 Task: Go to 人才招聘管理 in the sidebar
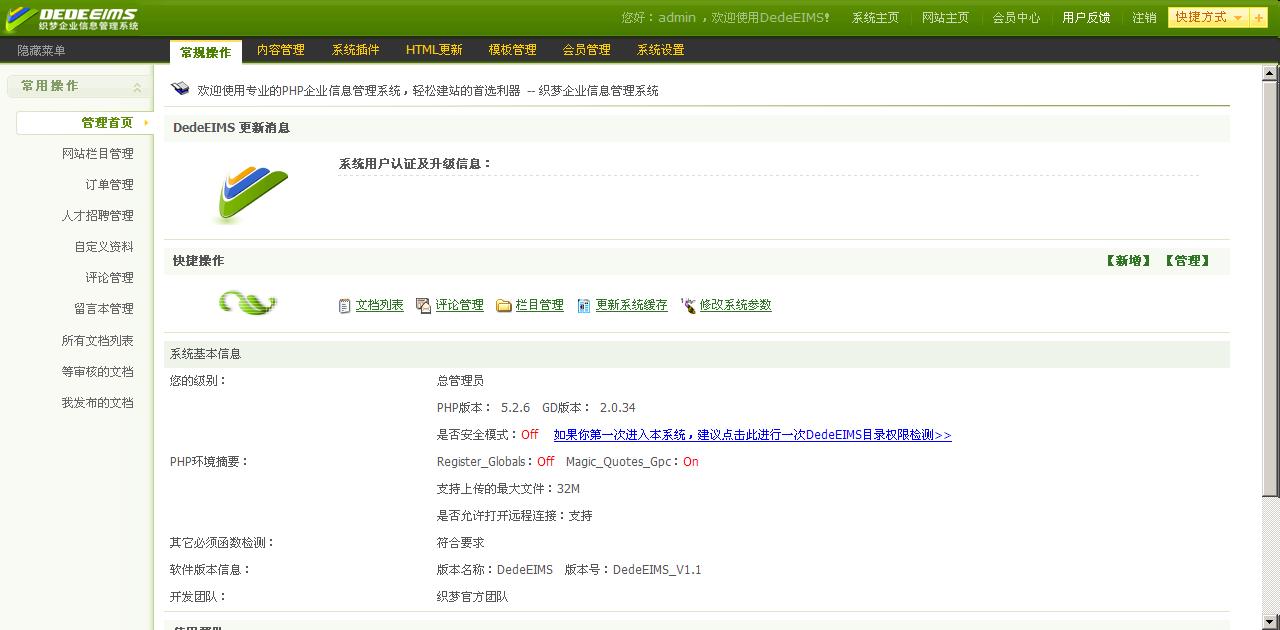click(97, 216)
